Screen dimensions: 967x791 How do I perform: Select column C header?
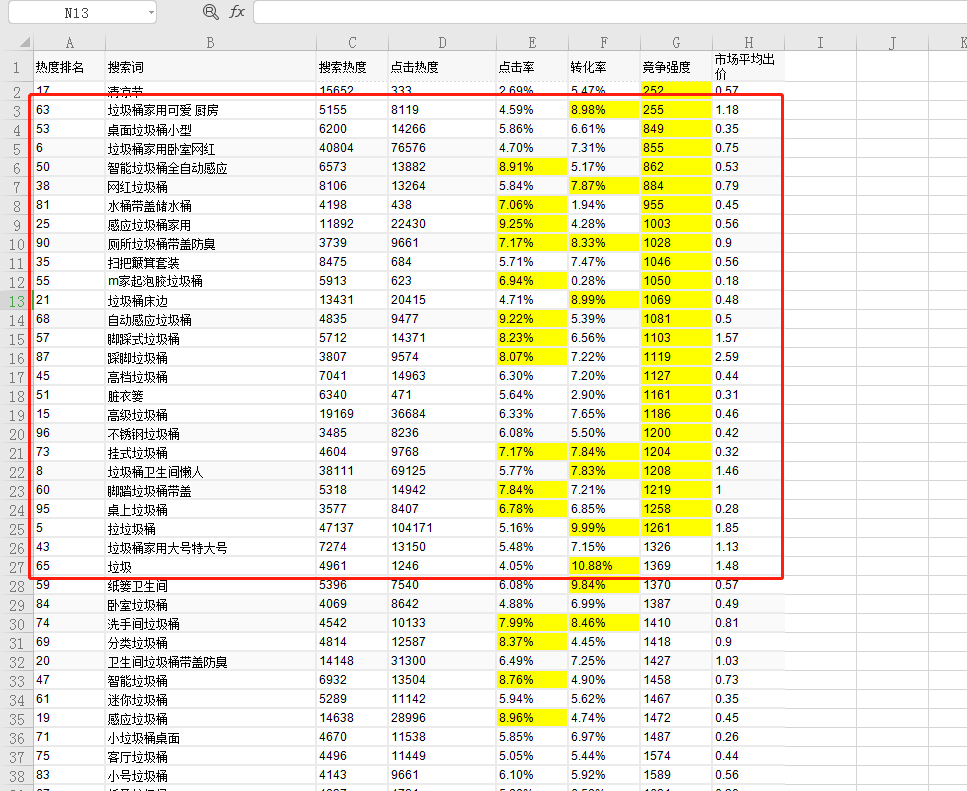point(352,42)
